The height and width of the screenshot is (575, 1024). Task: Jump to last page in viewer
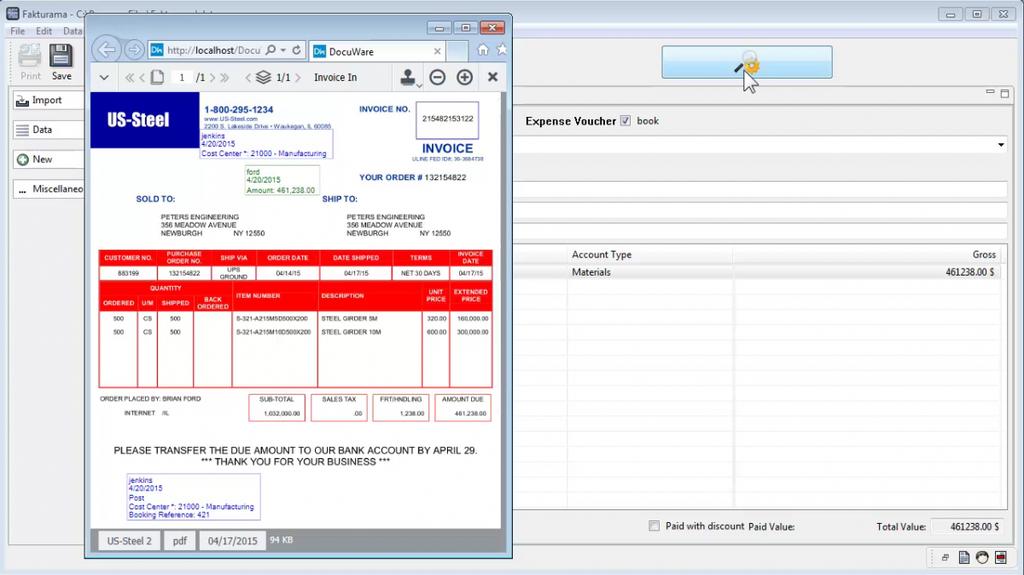click(225, 78)
